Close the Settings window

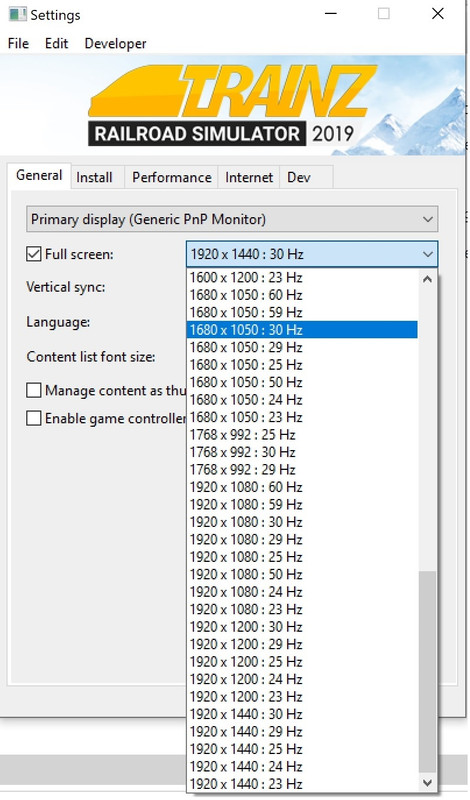click(x=437, y=14)
